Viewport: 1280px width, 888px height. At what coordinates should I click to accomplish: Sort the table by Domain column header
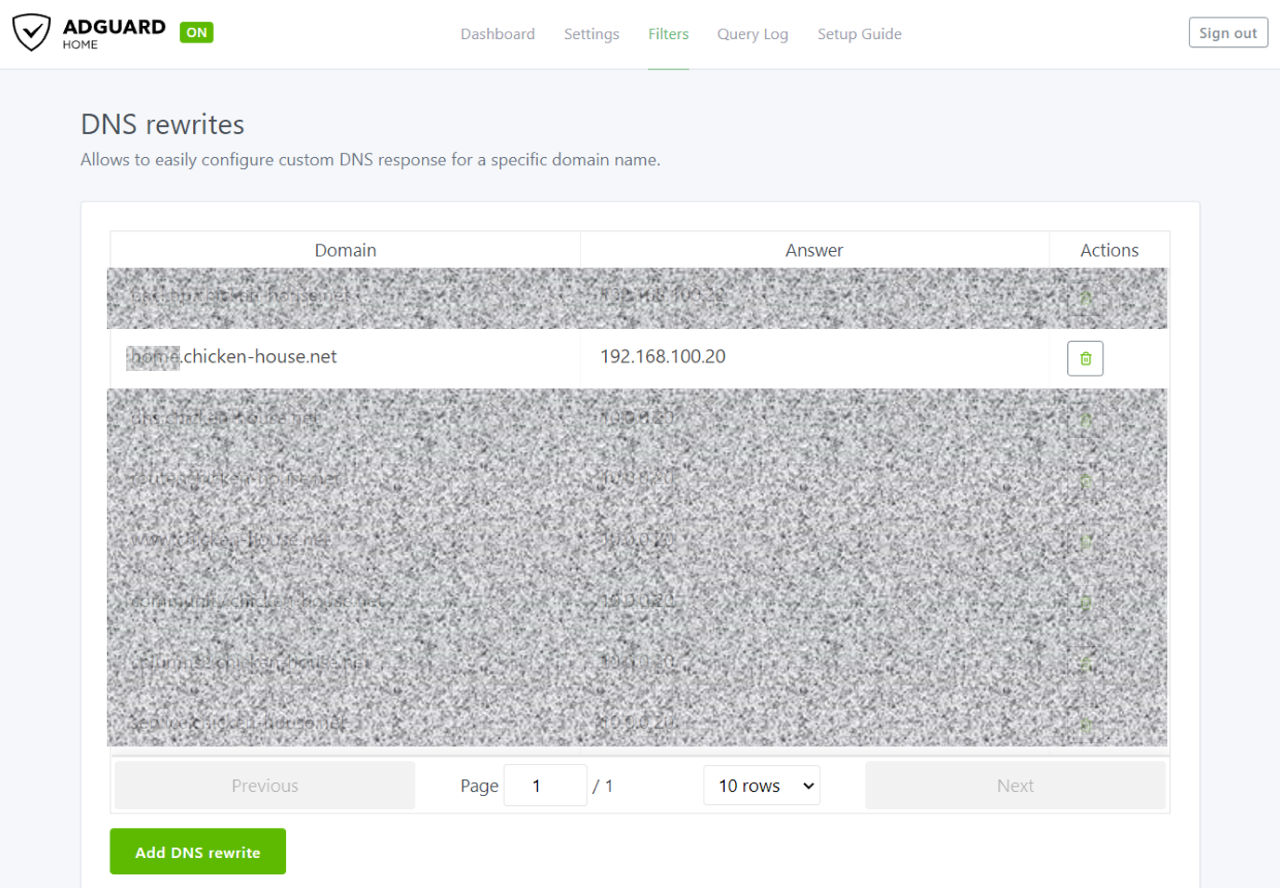(345, 250)
